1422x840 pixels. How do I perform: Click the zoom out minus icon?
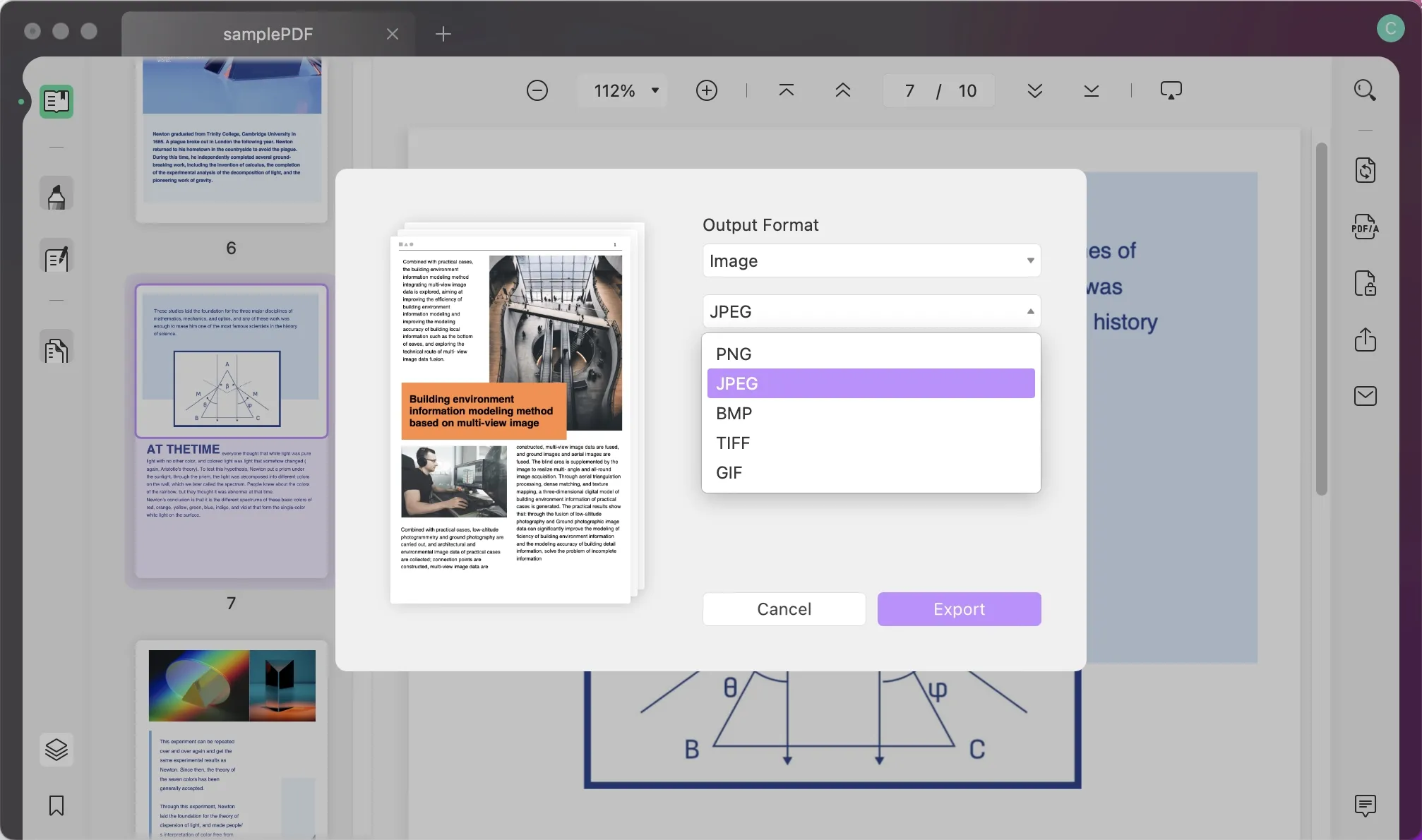[x=537, y=90]
